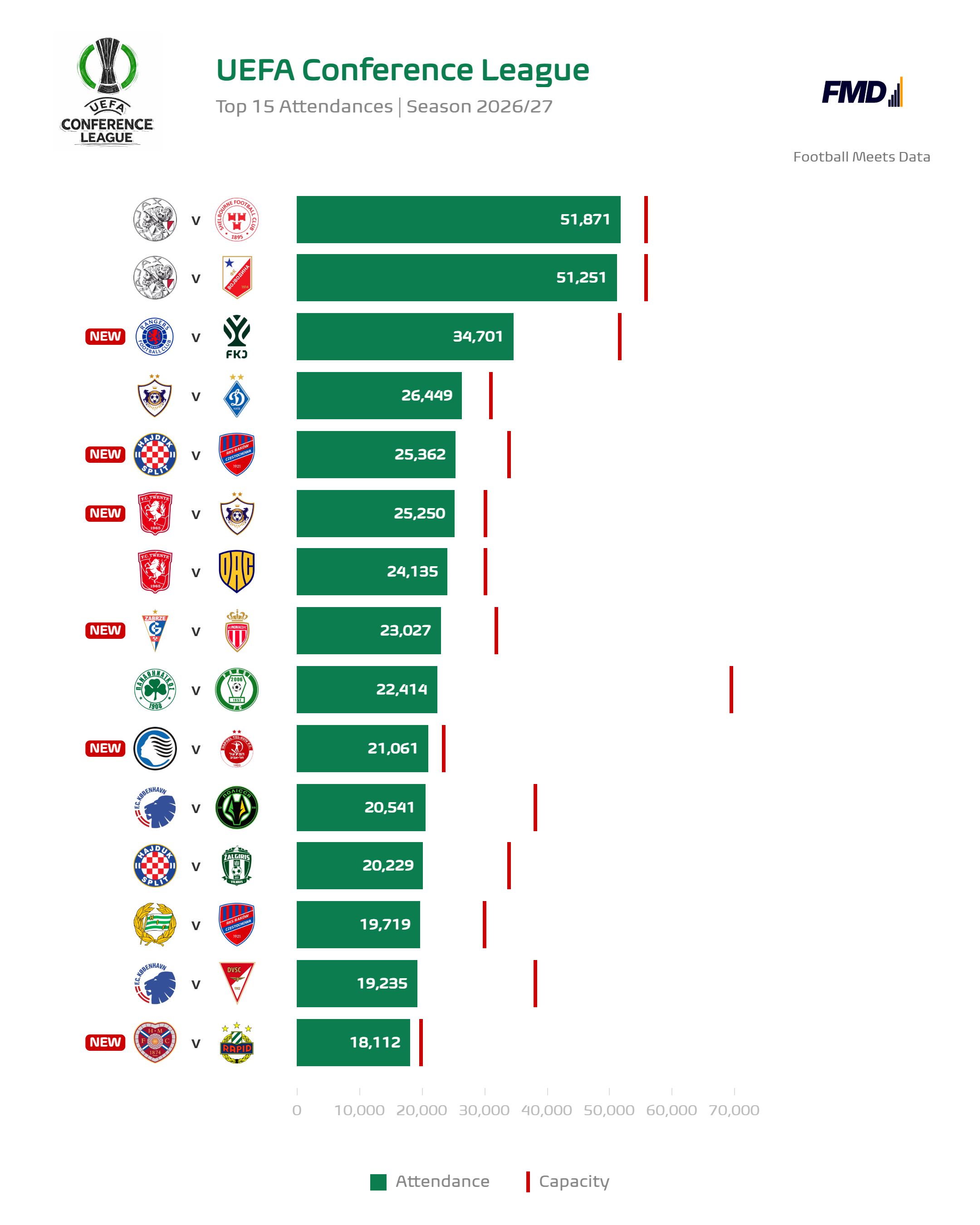Select the yellow and blue DAC crest

[237, 572]
